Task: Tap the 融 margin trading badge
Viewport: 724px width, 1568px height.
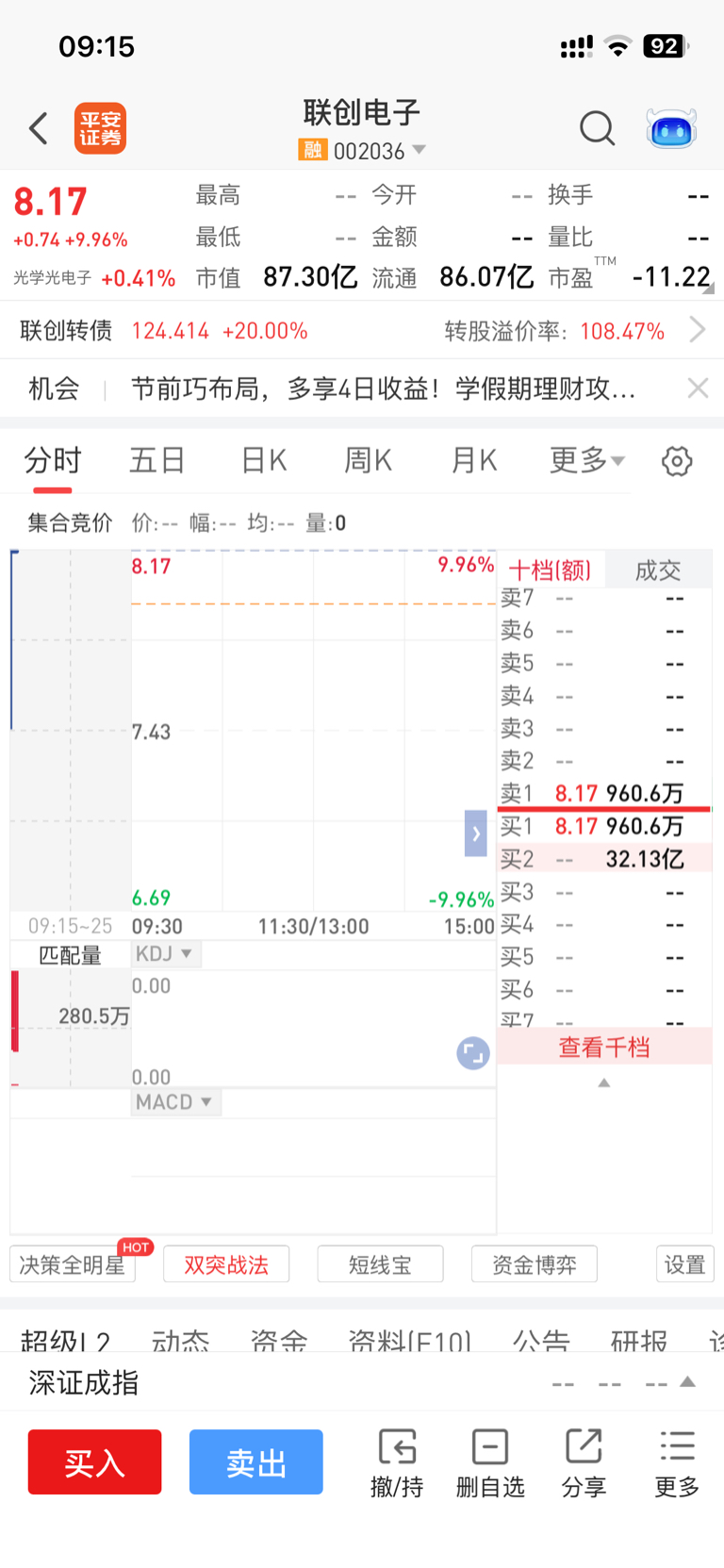Action: tap(312, 150)
